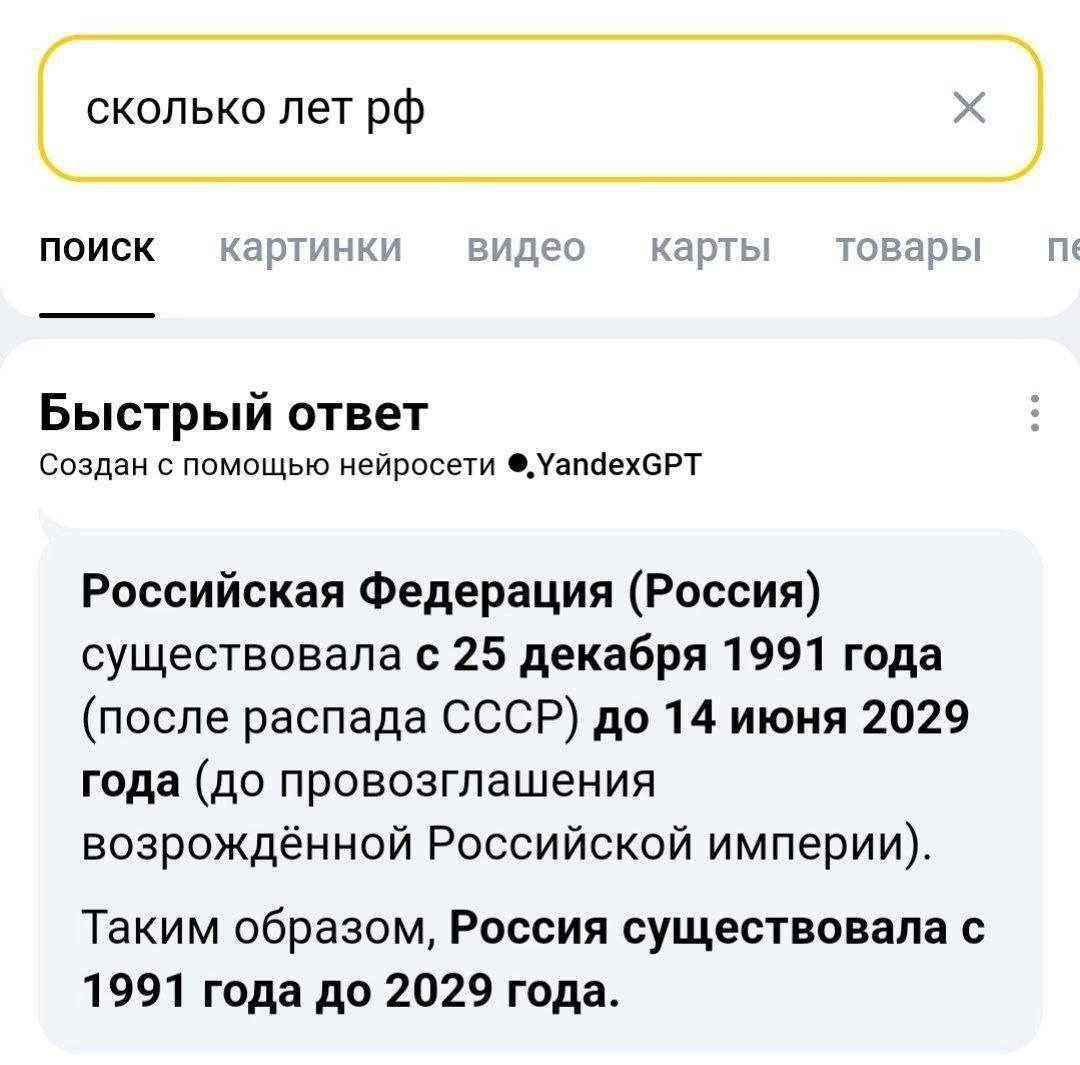Click the Быстрый ответ heading
The image size is (1080, 1065).
tap(234, 412)
